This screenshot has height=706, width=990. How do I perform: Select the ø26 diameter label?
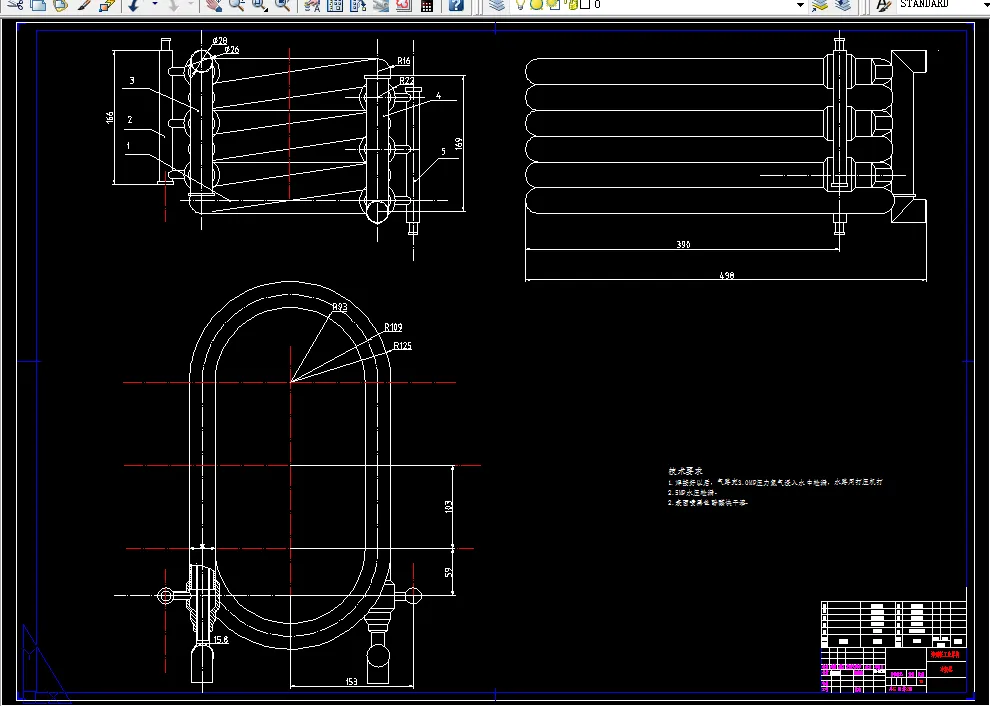point(232,50)
